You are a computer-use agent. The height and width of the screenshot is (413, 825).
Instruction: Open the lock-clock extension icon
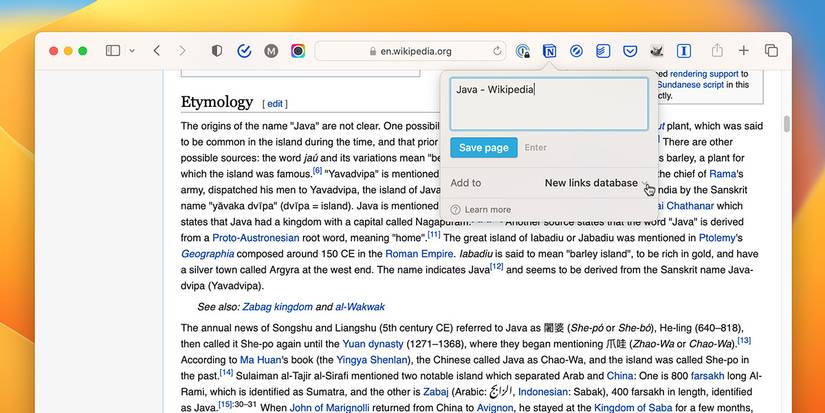tap(522, 51)
